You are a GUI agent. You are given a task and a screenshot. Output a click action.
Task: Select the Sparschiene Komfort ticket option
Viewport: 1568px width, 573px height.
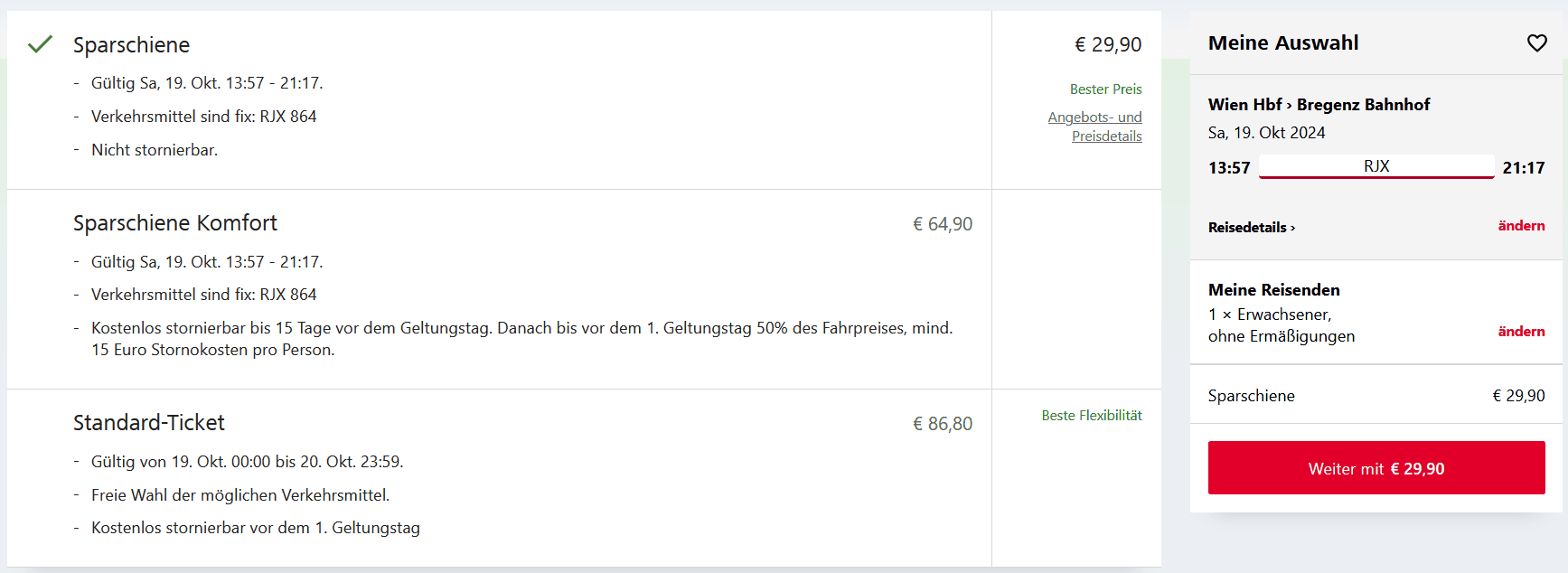pos(175,223)
